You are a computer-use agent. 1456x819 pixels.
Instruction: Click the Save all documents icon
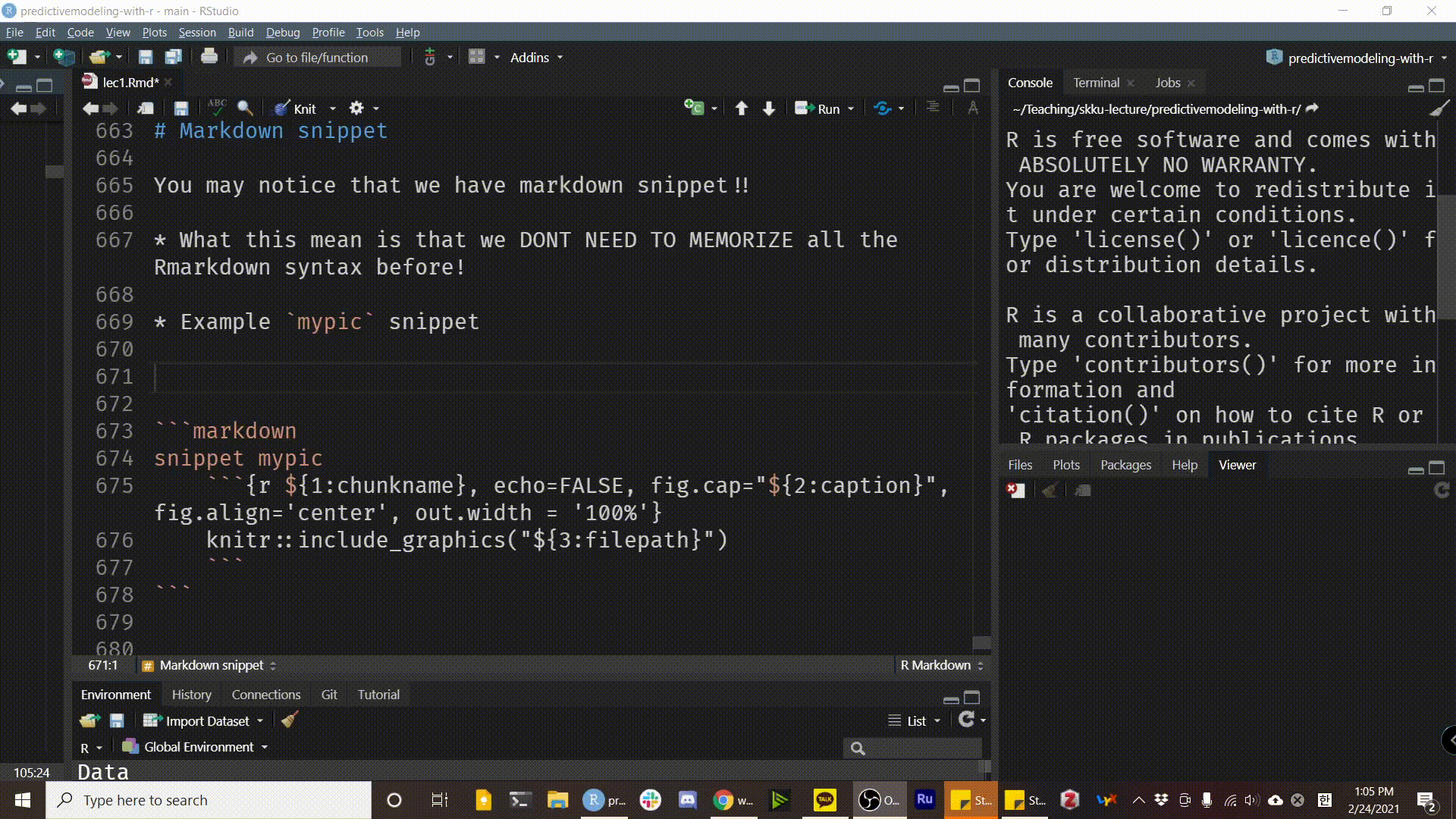coord(174,57)
